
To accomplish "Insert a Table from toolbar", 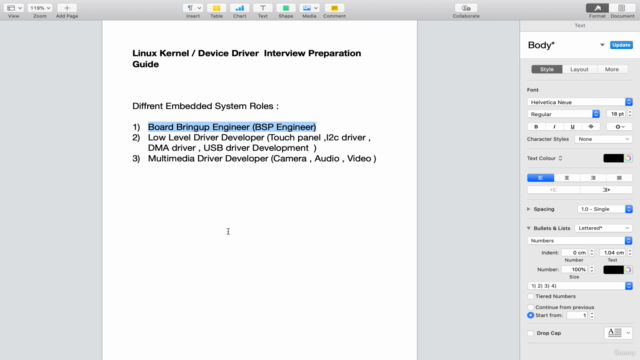I will (216, 8).
